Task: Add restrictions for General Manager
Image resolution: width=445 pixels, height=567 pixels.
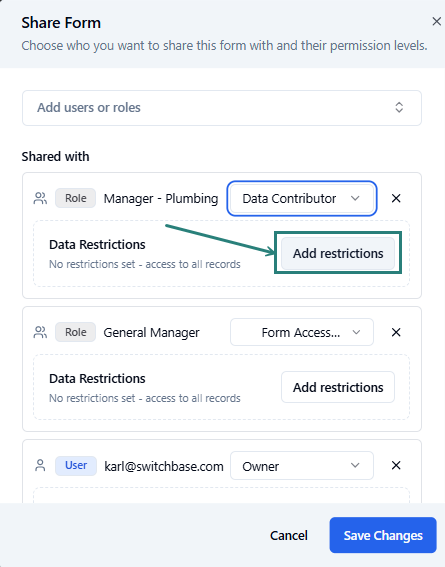Action: [x=338, y=387]
